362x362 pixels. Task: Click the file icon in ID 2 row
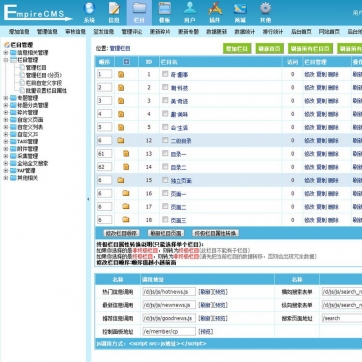pyautogui.click(x=121, y=88)
